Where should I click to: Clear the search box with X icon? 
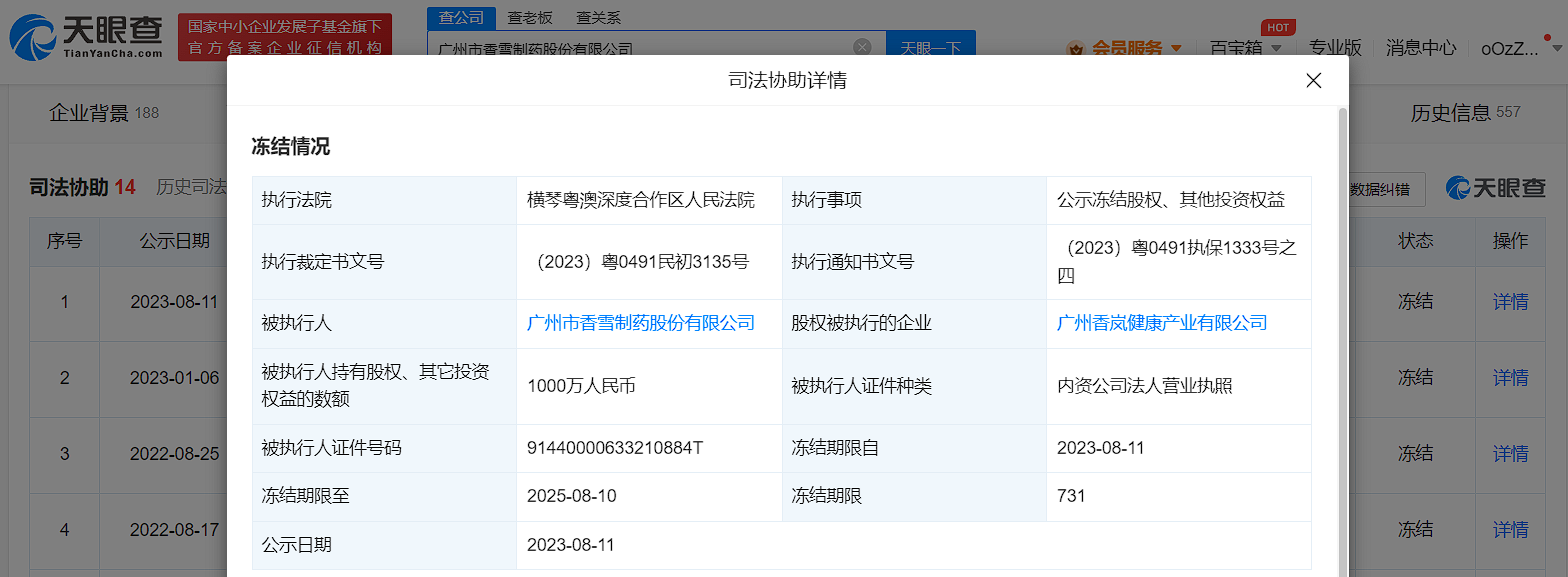862,47
